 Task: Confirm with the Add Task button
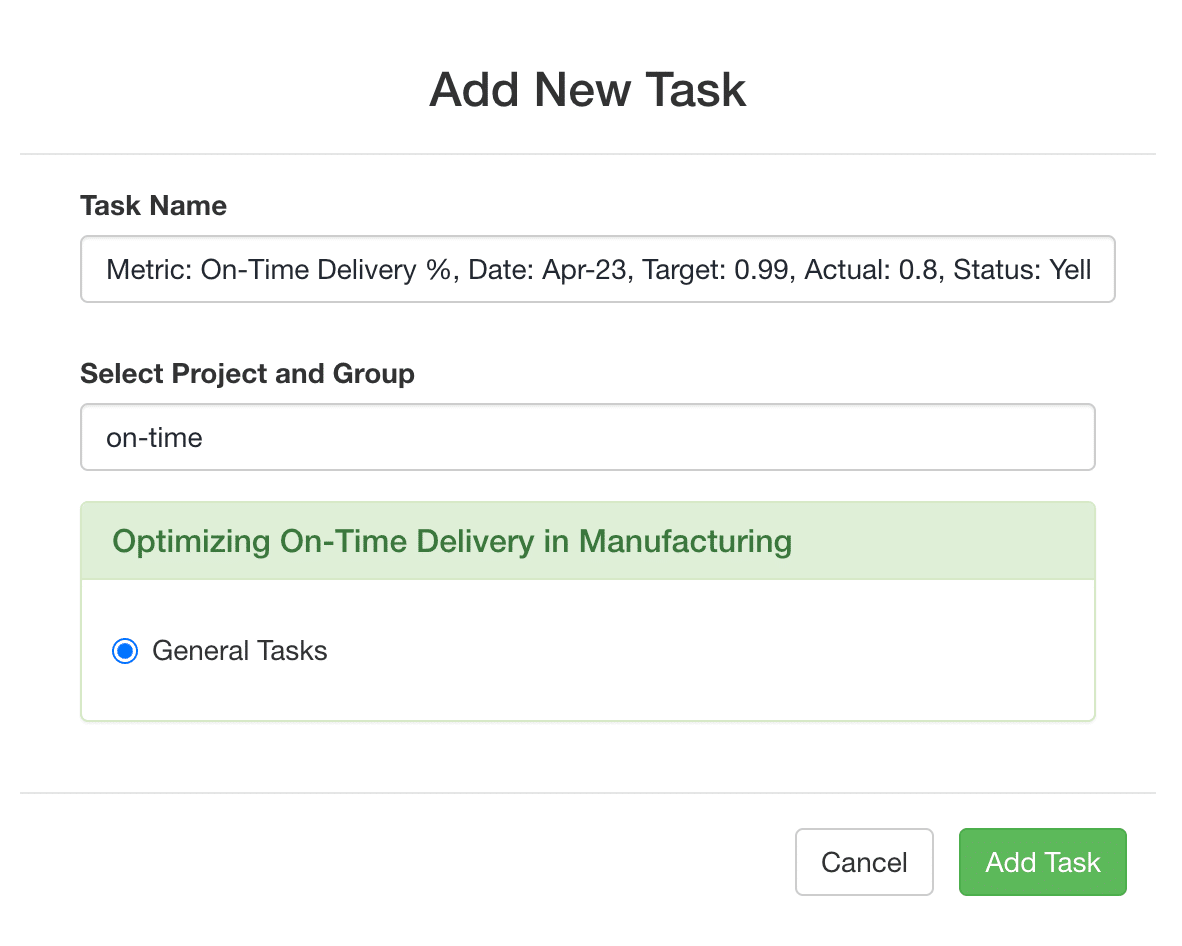tap(1043, 862)
